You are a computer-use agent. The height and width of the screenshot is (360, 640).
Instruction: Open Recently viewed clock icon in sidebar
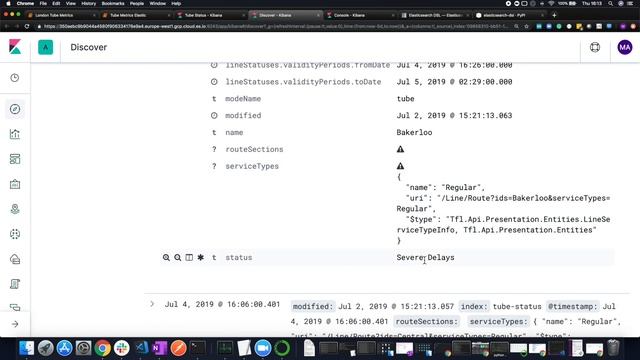15,78
